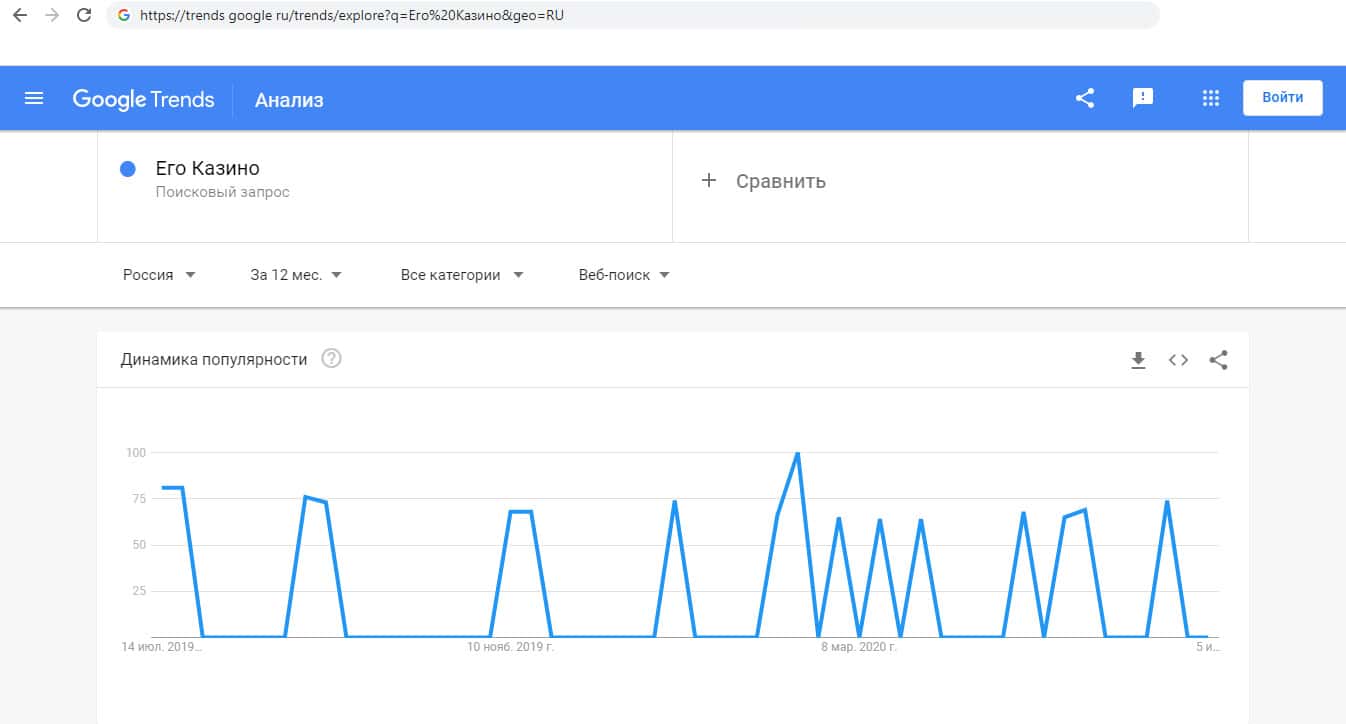Open the Google Trends home logo

(x=143, y=99)
